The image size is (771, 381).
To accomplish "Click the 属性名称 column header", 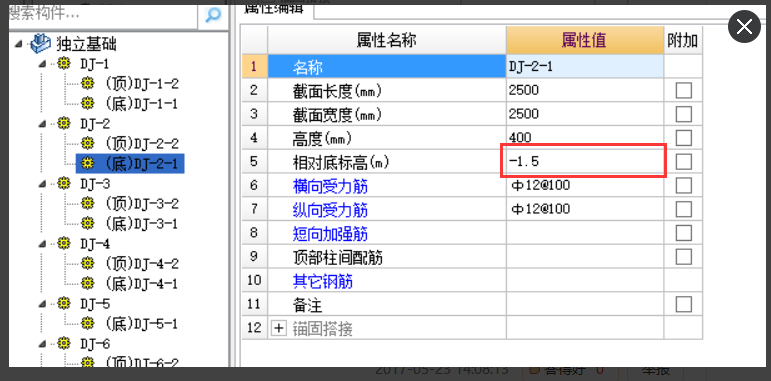I will (386, 40).
